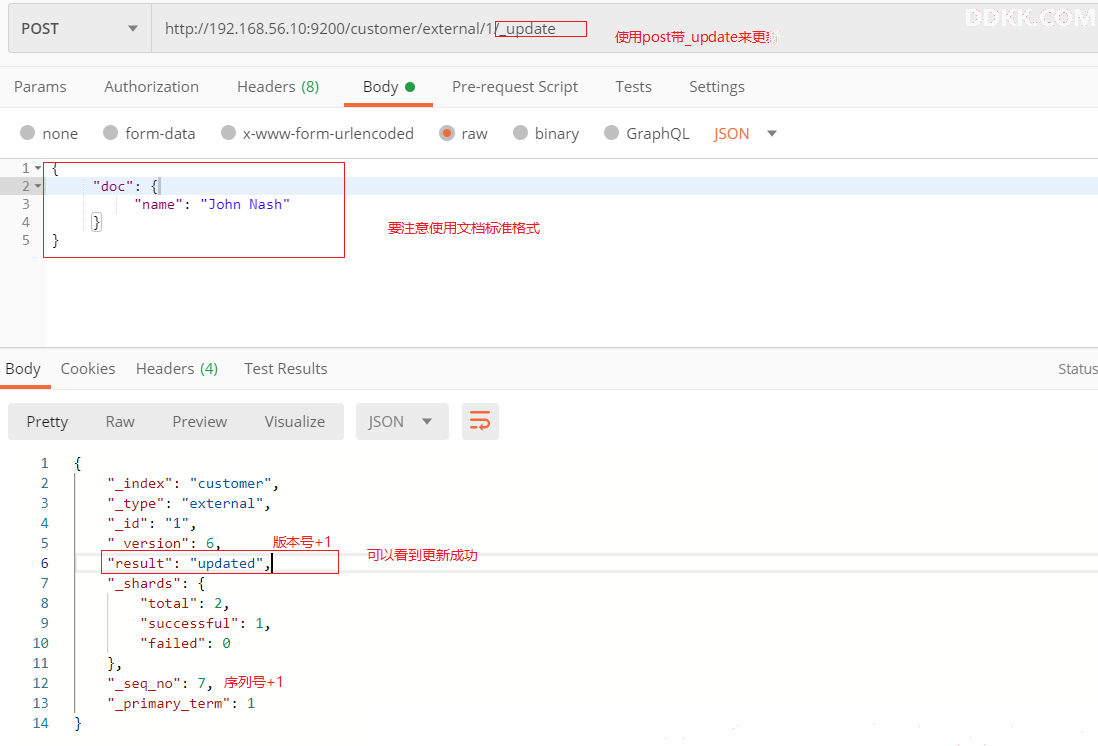Click the "_seq_no": 7 response line
Image resolution: width=1098 pixels, height=746 pixels.
click(x=160, y=684)
